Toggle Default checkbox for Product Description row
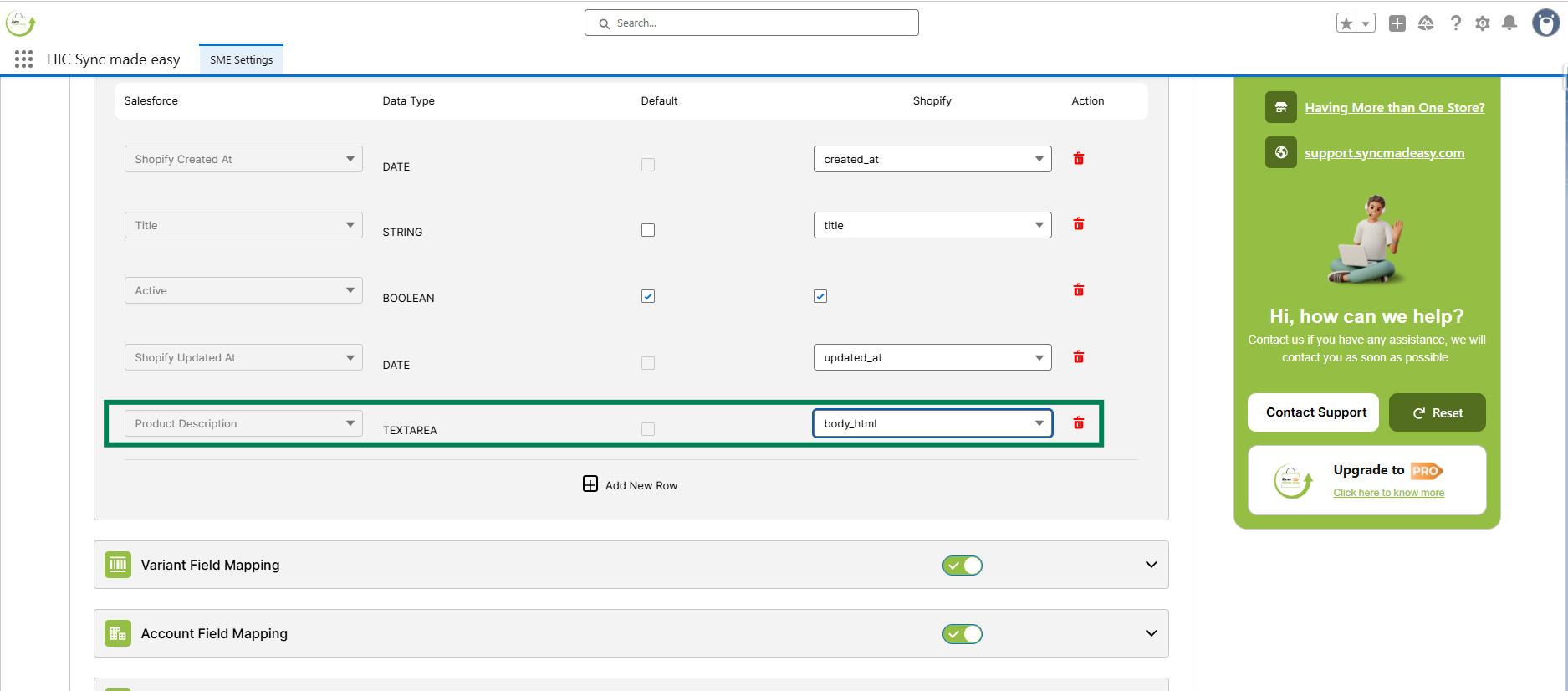The height and width of the screenshot is (691, 1568). click(x=648, y=429)
